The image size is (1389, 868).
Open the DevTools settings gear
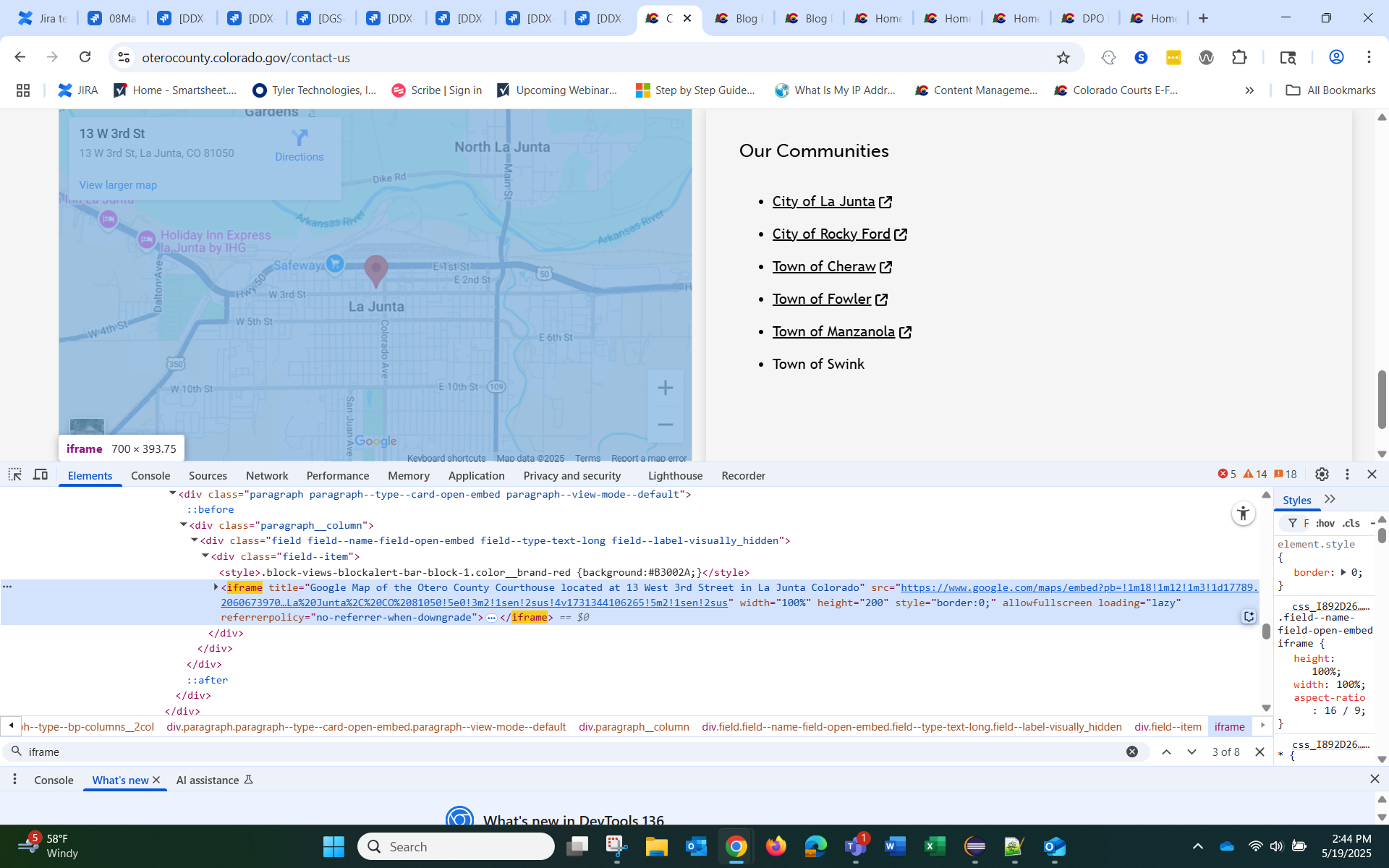(1322, 475)
